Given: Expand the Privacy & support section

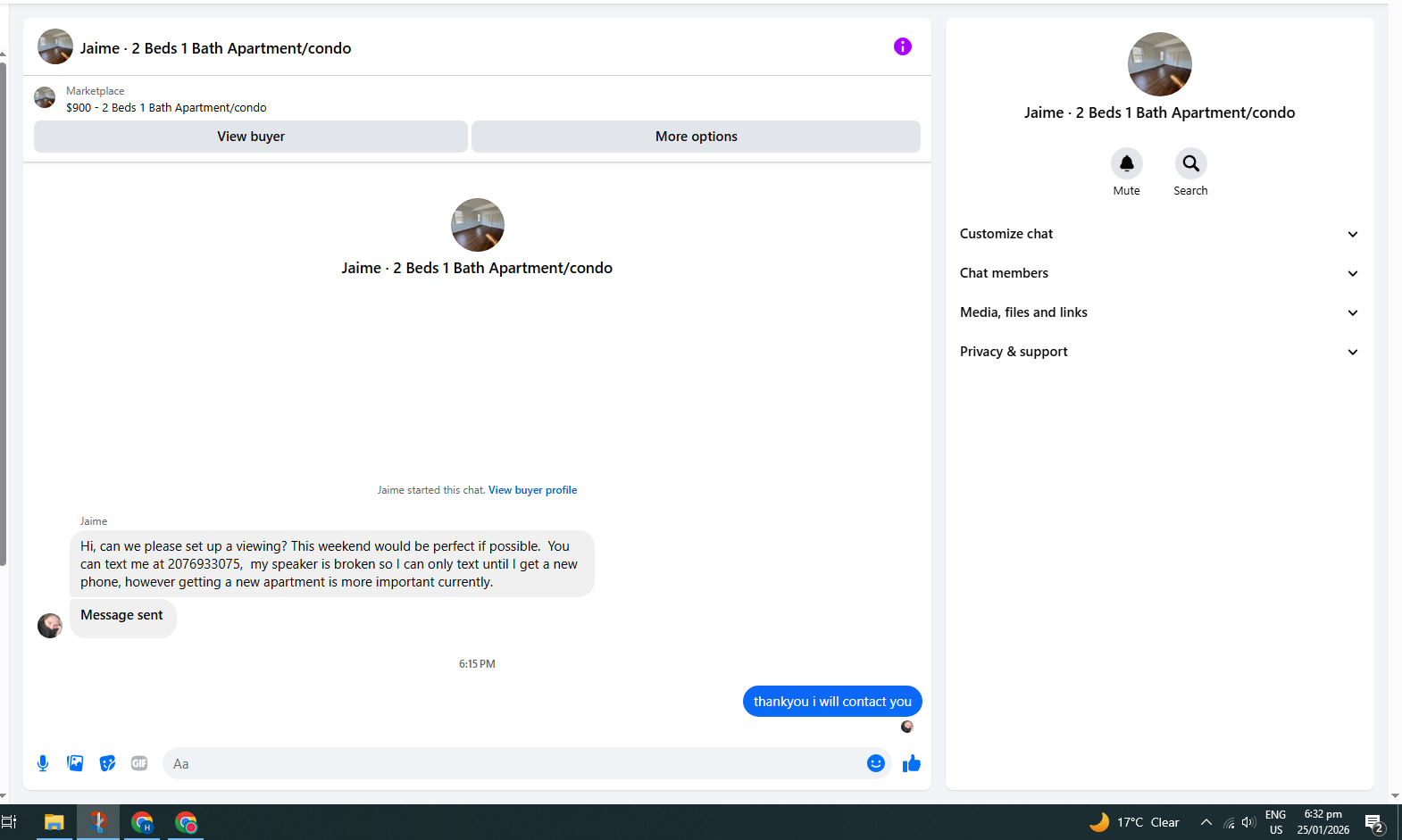Looking at the screenshot, I should pyautogui.click(x=1159, y=352).
